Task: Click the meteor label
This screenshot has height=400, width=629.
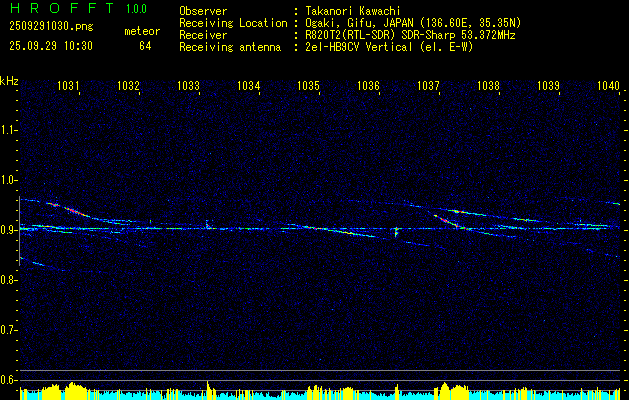Action: 142,31
